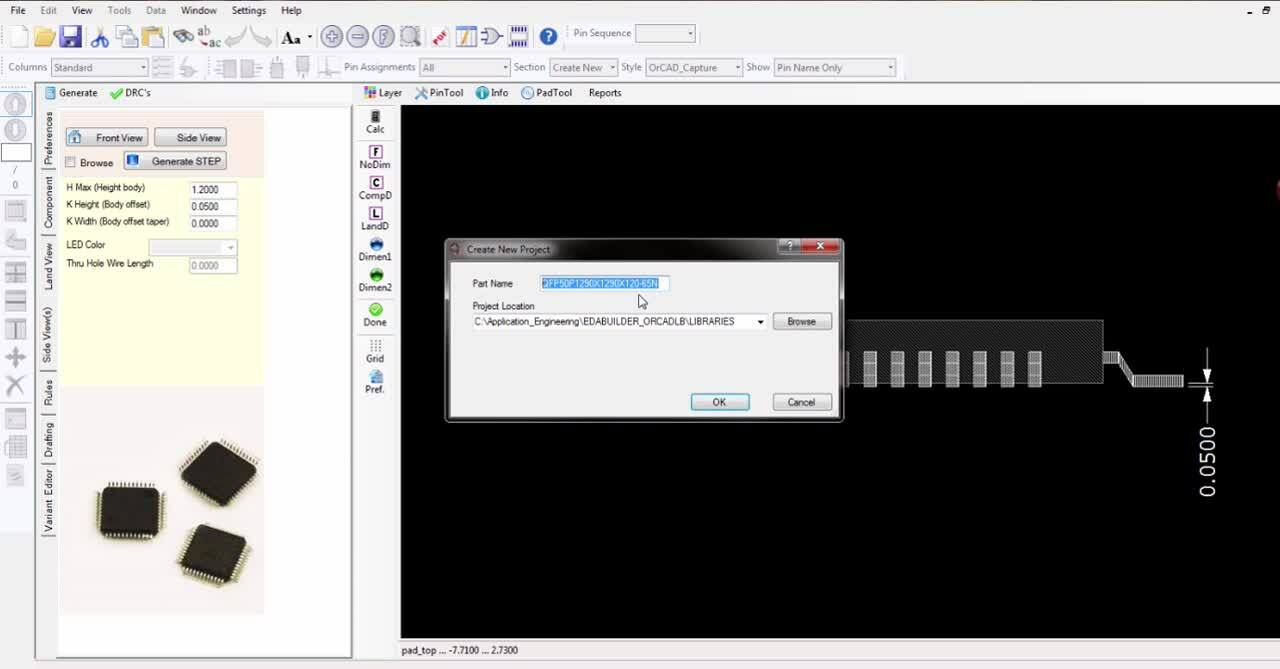Click the LandD icon
Image resolution: width=1280 pixels, height=669 pixels.
(375, 218)
